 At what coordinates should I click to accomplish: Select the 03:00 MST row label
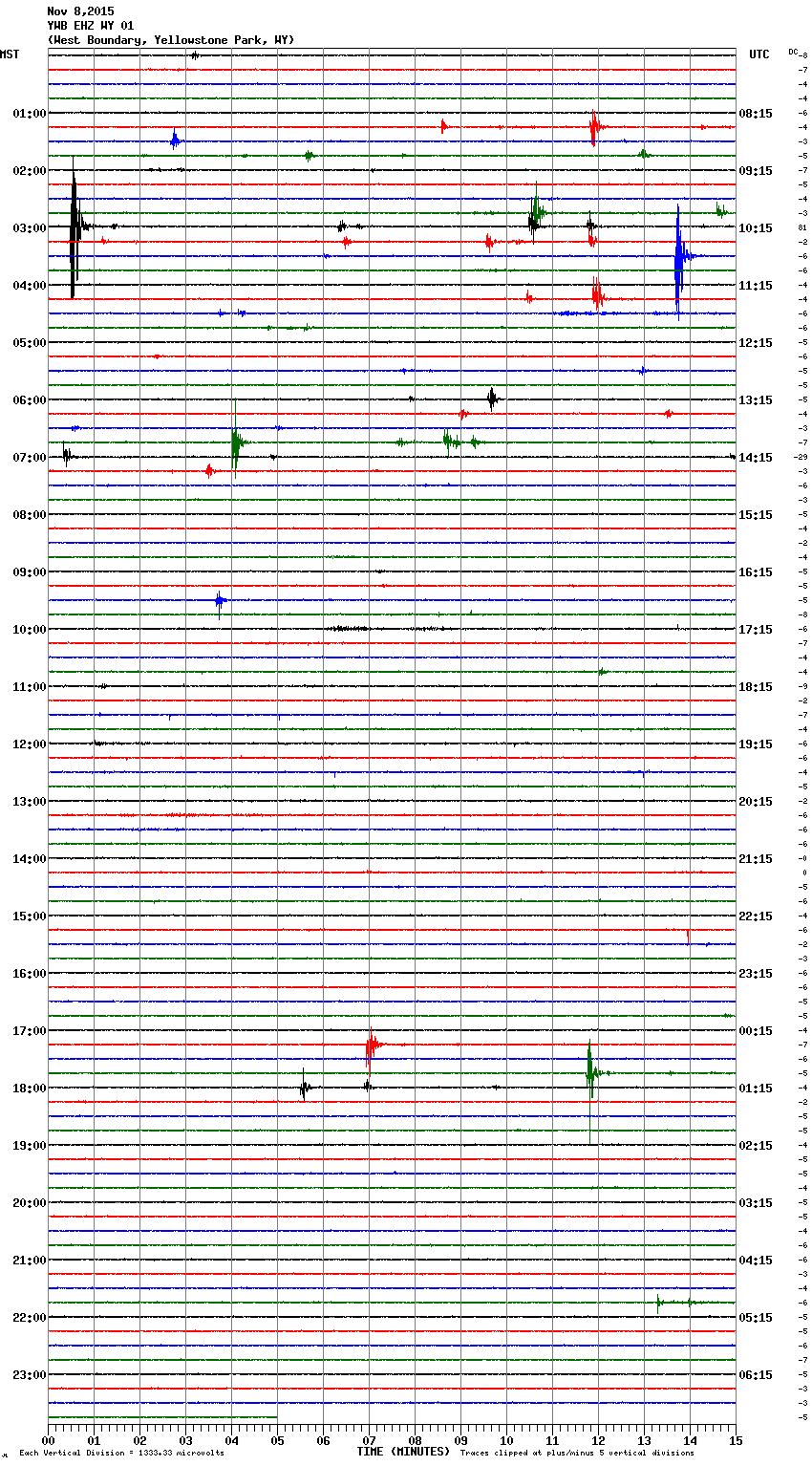(29, 227)
